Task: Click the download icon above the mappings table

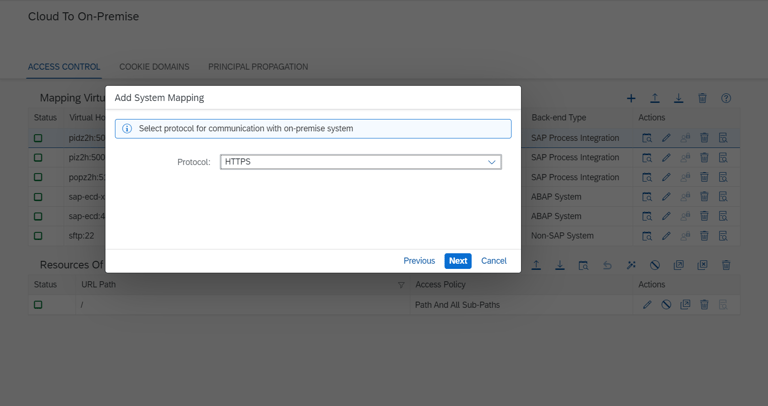Action: pyautogui.click(x=678, y=98)
